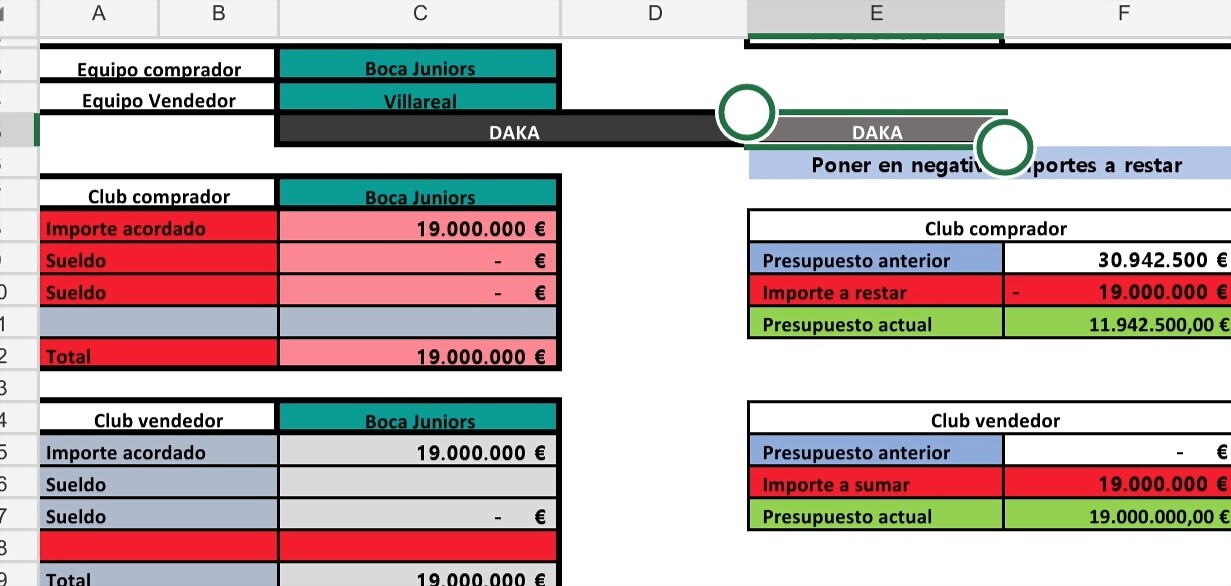Select the '11.942.500,00 €' value
This screenshot has height=586, width=1231.
1118,323
